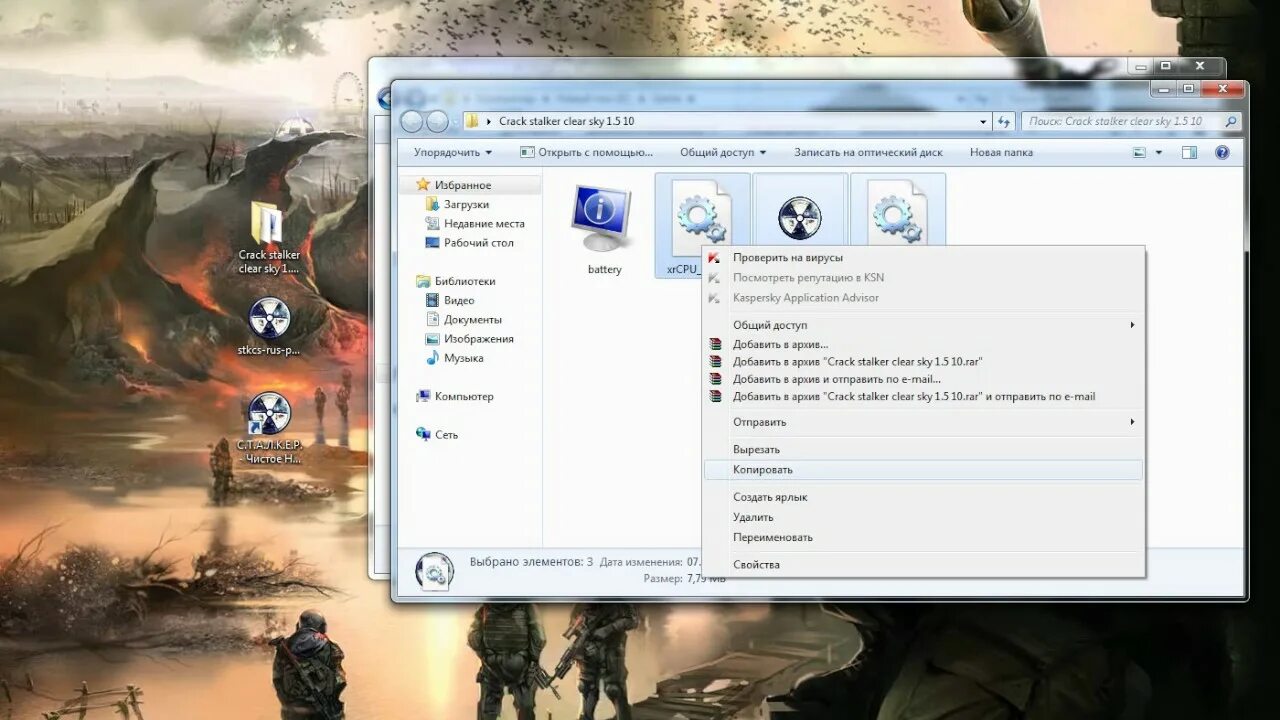Go back in Explorer navigation

point(411,121)
